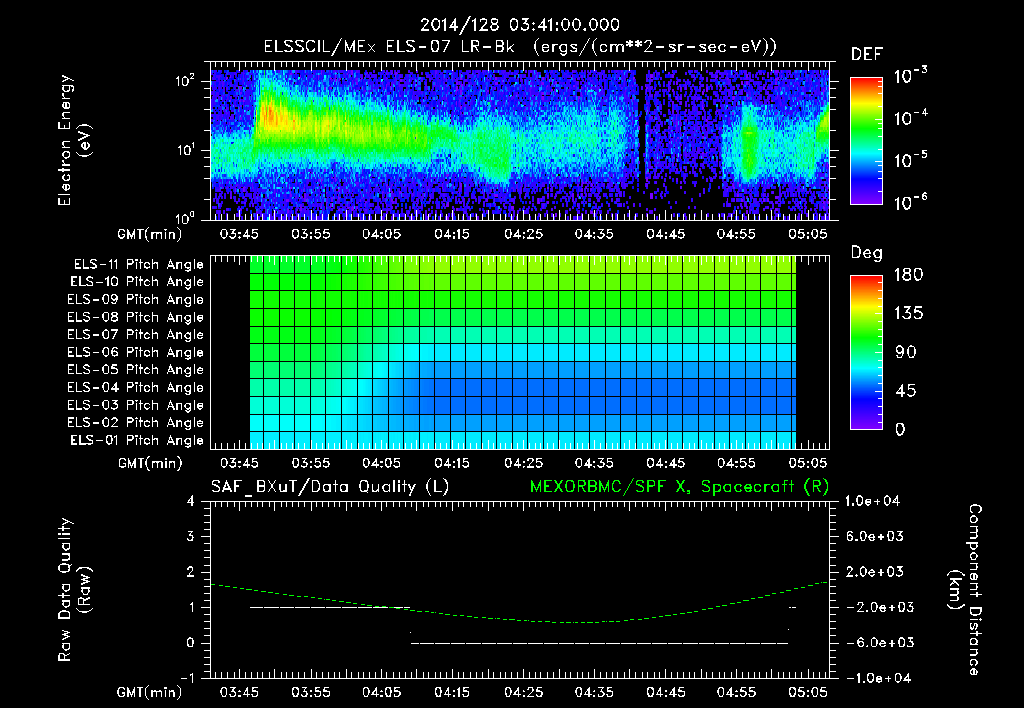Select the ELS-04 Pitch Angle row label
Screen dimensions: 1024x708
point(135,387)
